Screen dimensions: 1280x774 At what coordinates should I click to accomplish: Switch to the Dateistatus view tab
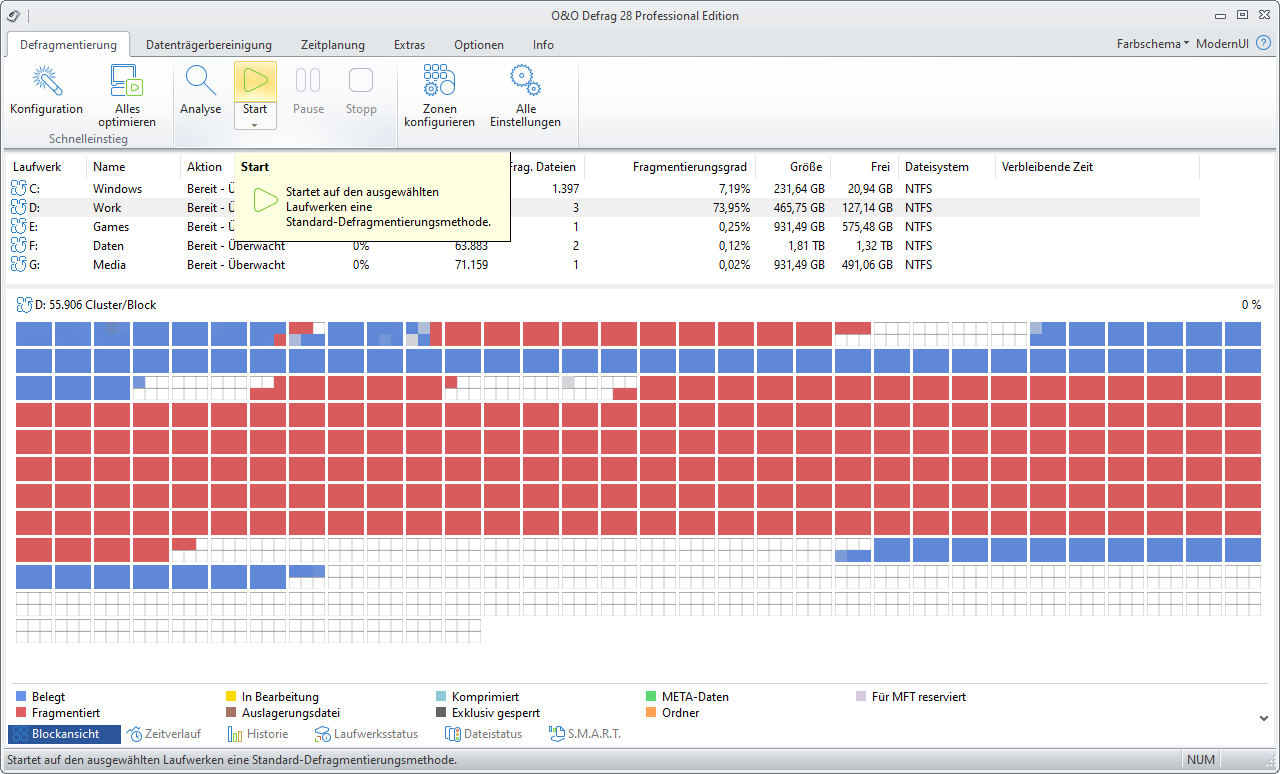point(483,734)
